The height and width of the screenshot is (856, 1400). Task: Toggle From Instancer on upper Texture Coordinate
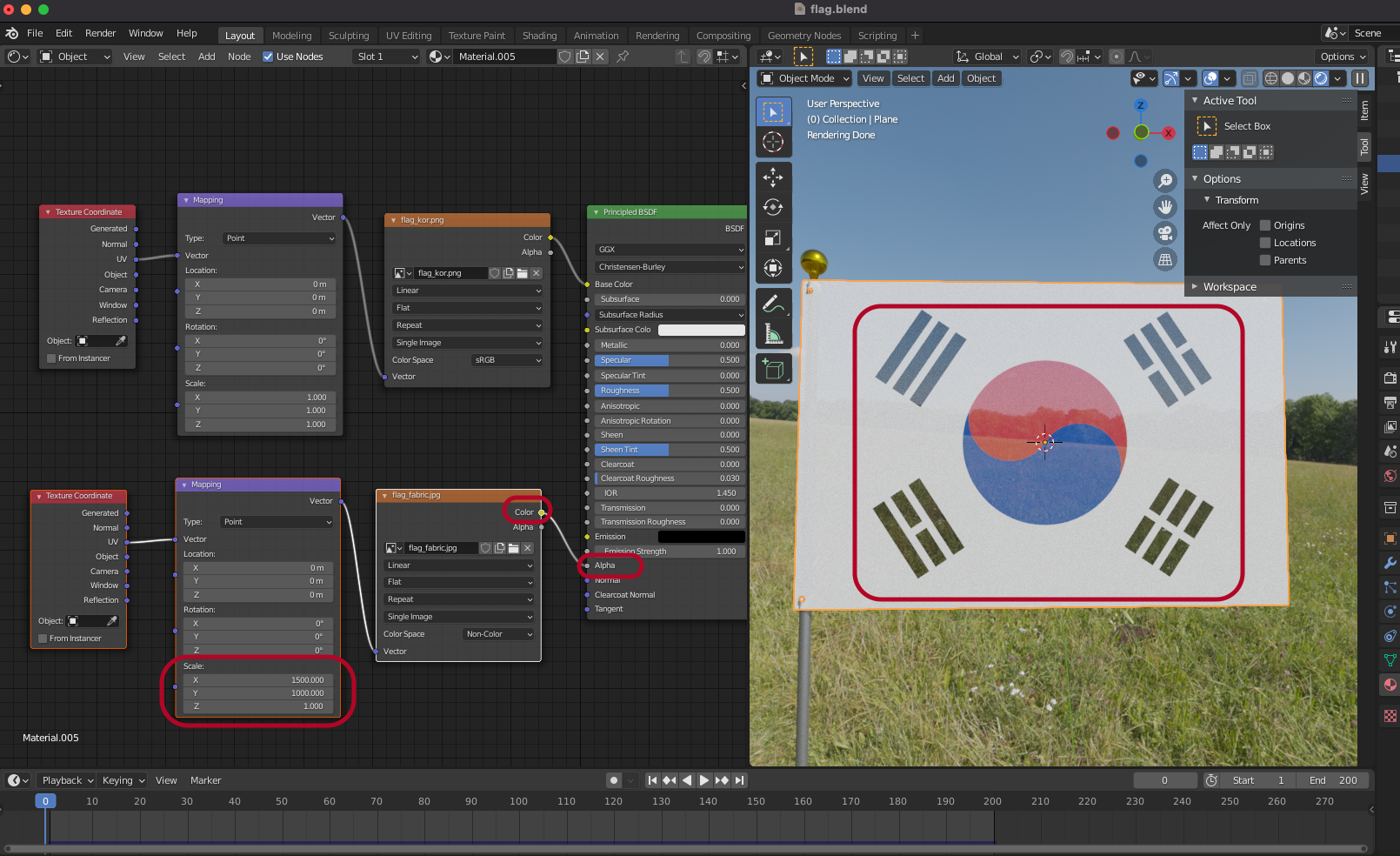[x=51, y=358]
